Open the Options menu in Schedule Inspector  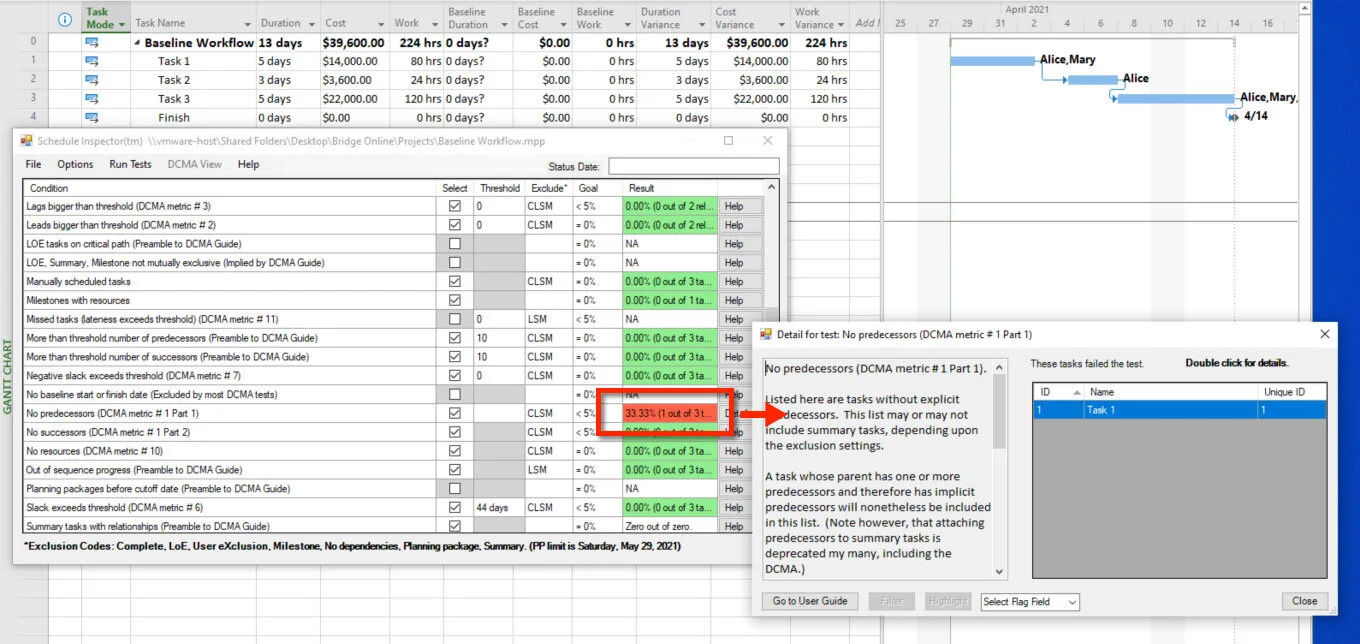tap(75, 163)
